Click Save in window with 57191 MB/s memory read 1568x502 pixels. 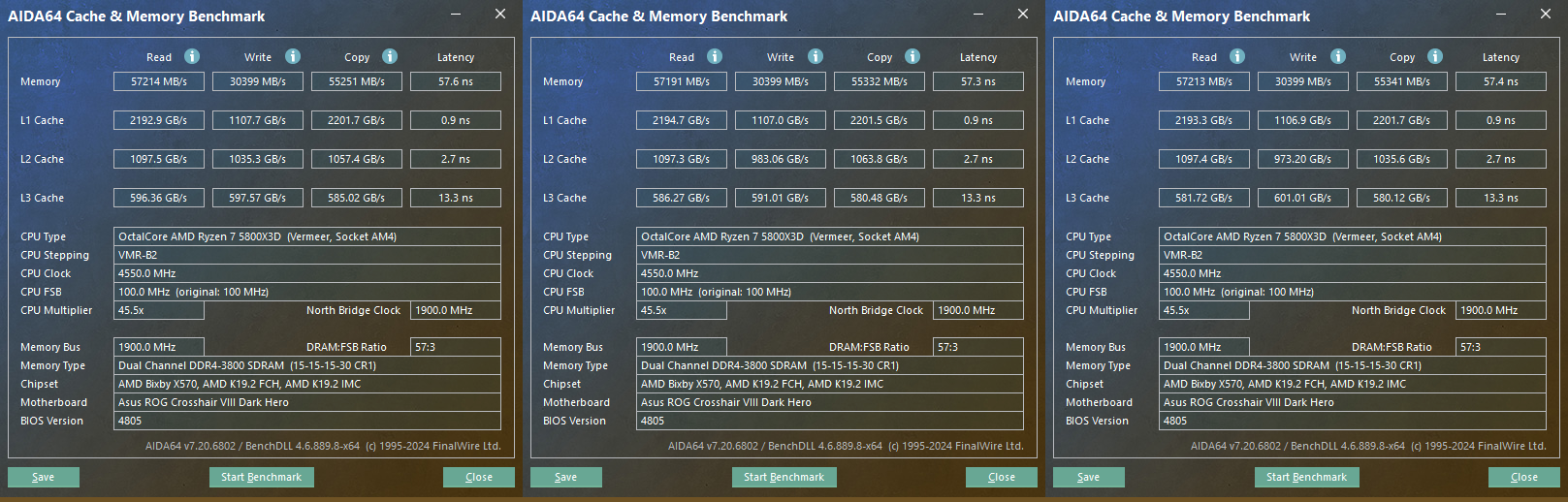(566, 477)
